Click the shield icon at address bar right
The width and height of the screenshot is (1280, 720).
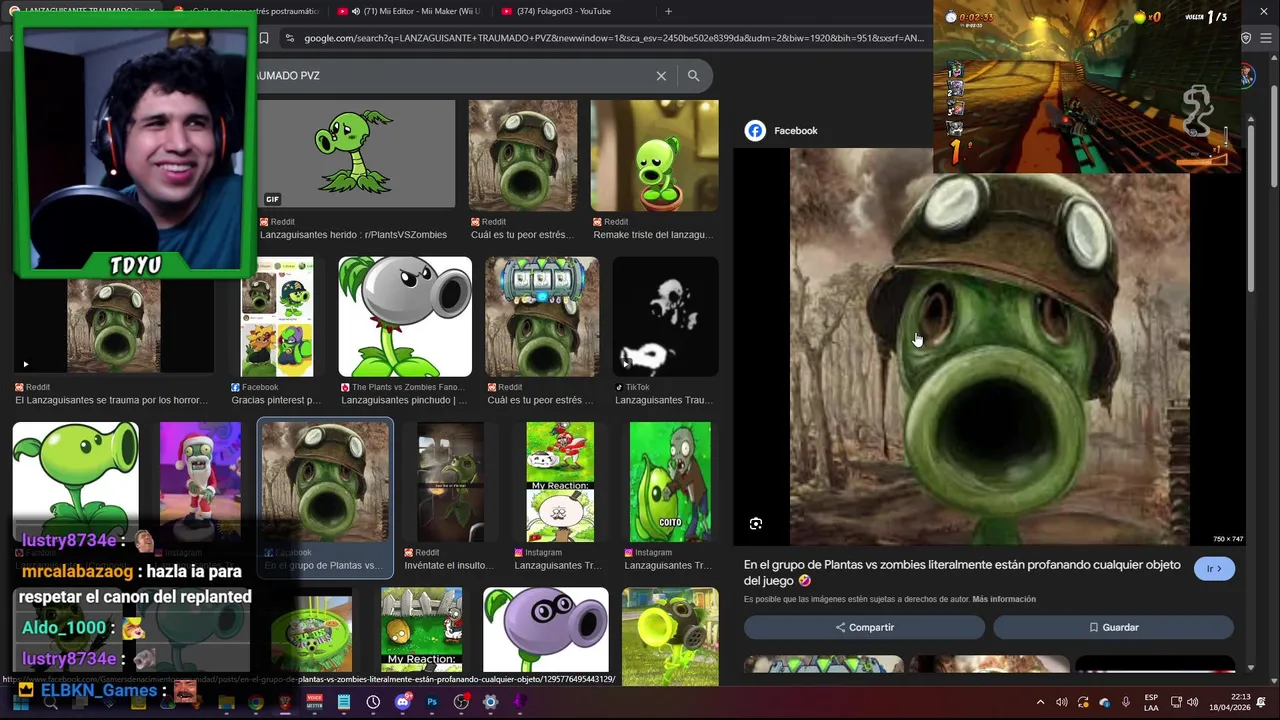tap(1246, 38)
